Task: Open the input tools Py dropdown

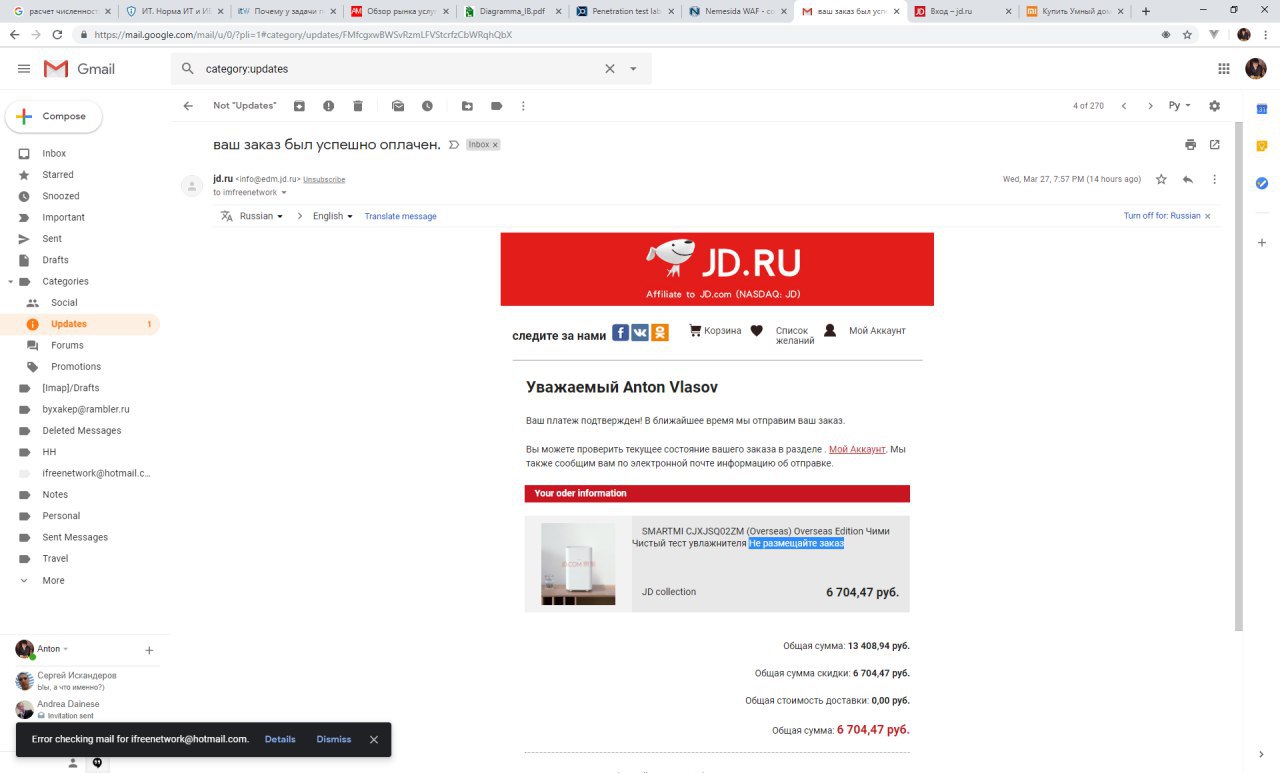Action: tap(1180, 106)
